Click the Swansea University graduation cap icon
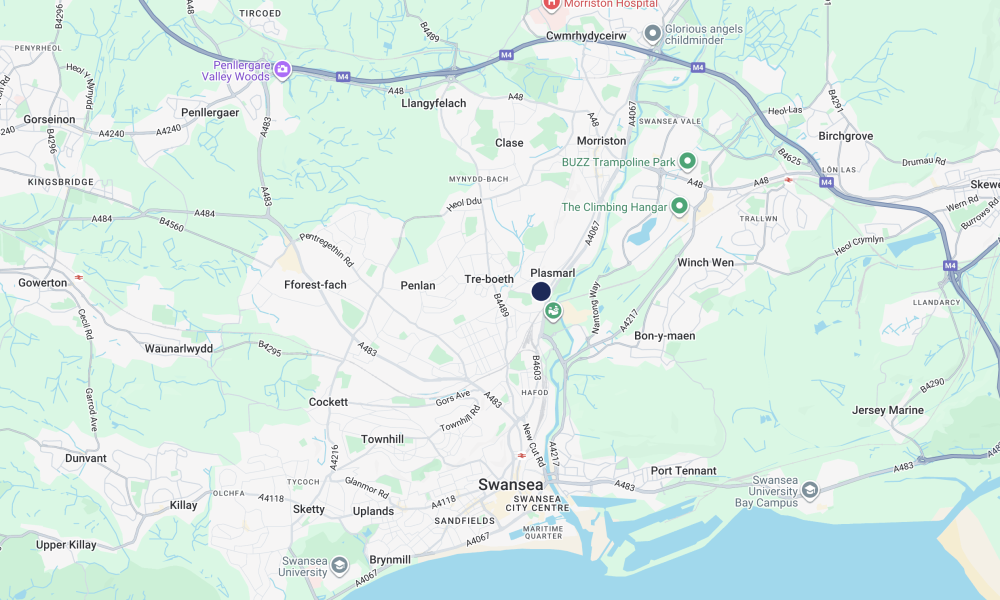Screen dimensions: 1000x600 point(339,565)
